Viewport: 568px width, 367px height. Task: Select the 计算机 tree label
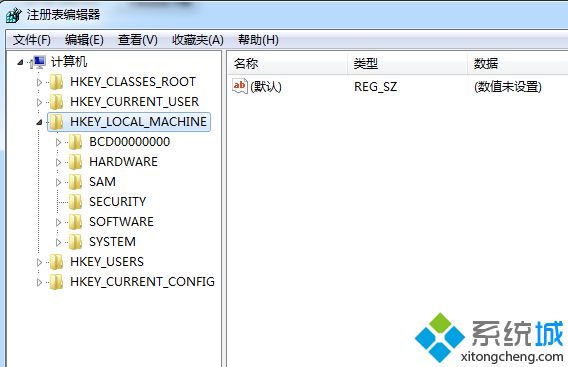[x=69, y=62]
